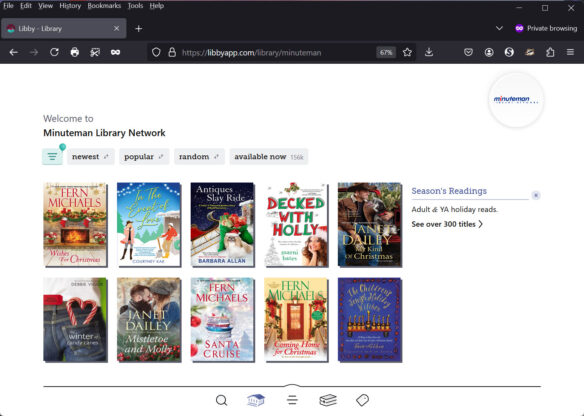Click the available now filter button
The height and width of the screenshot is (416, 584).
[269, 157]
